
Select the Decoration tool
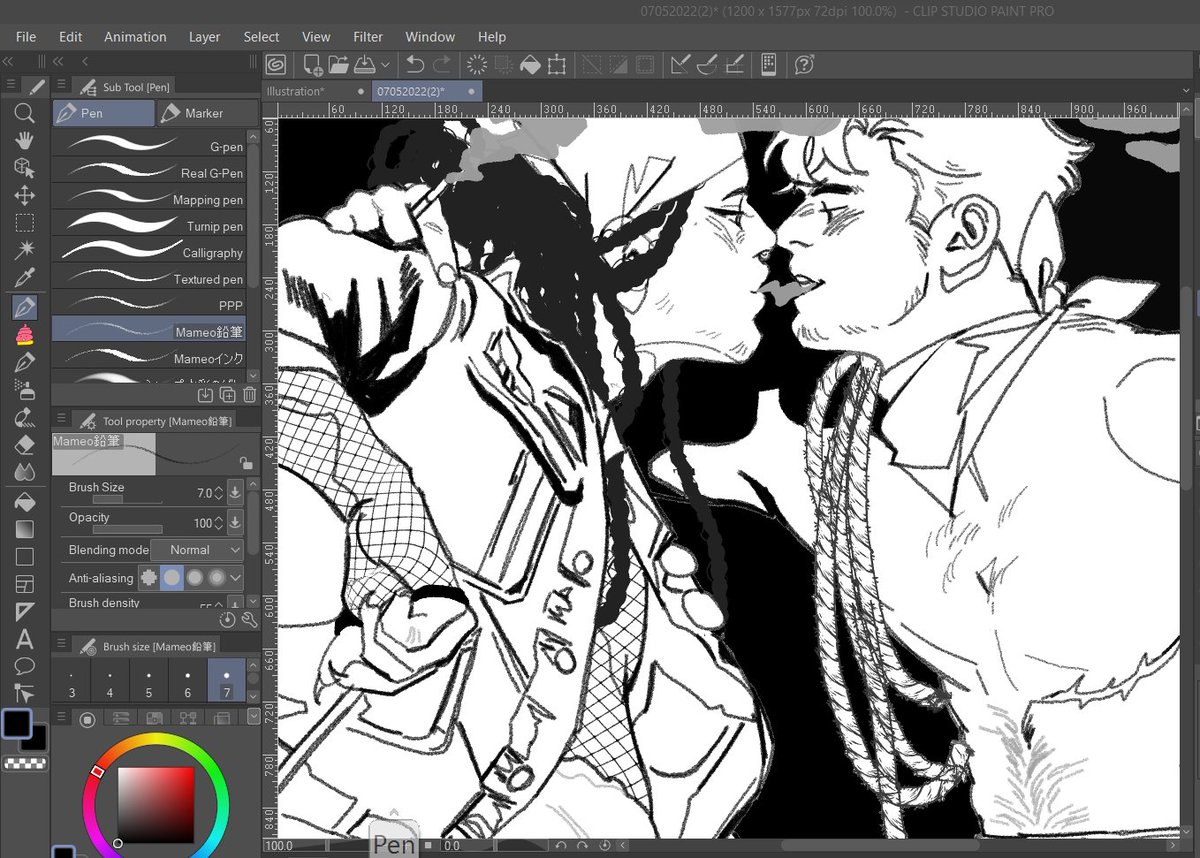(25, 417)
